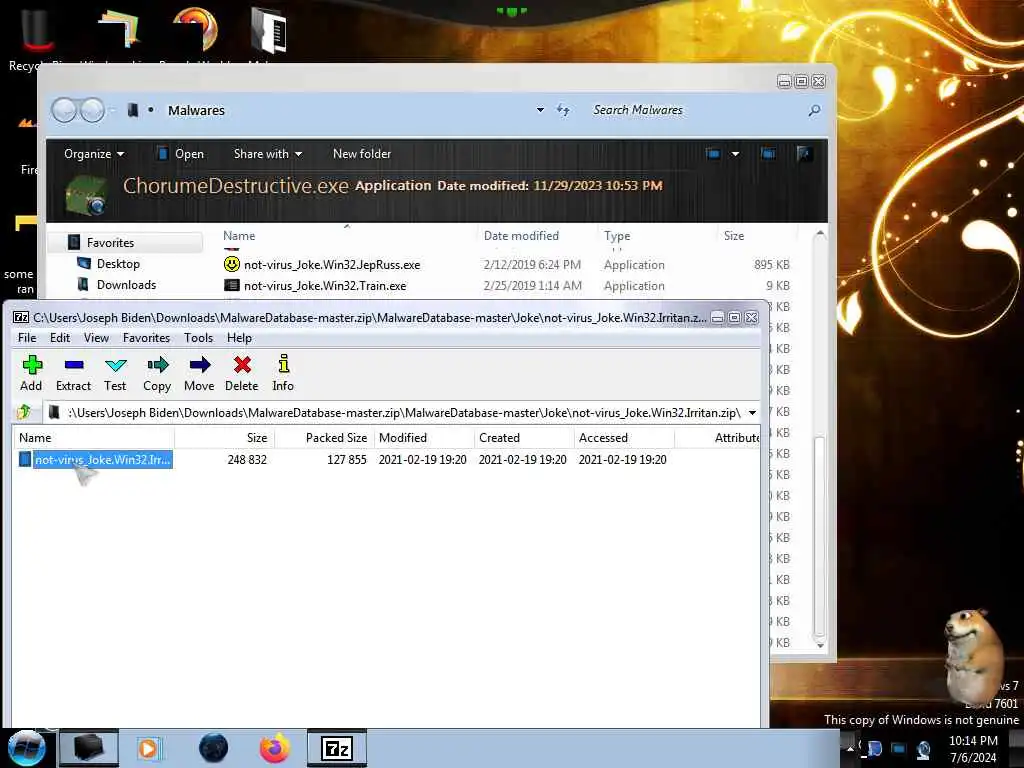Open the 7-Zip Help menu
The height and width of the screenshot is (768, 1024).
pos(239,338)
